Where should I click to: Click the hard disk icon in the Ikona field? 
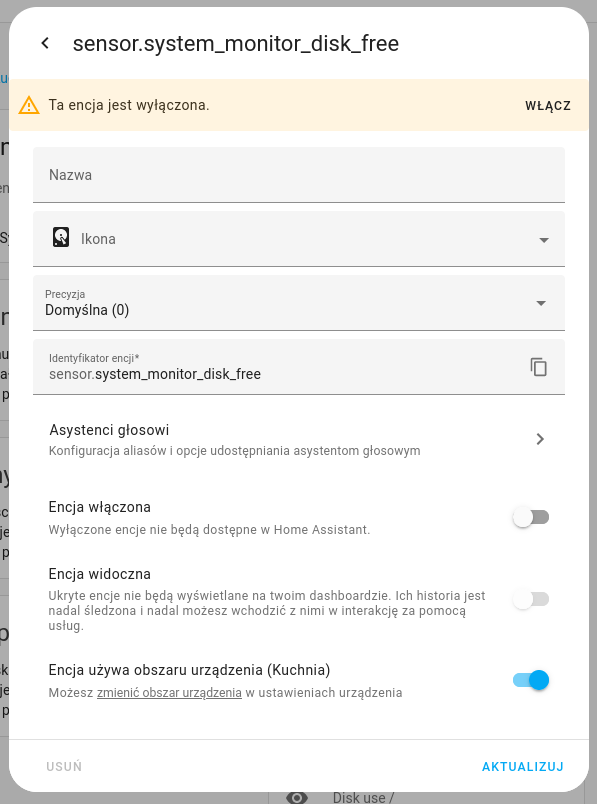pos(61,238)
